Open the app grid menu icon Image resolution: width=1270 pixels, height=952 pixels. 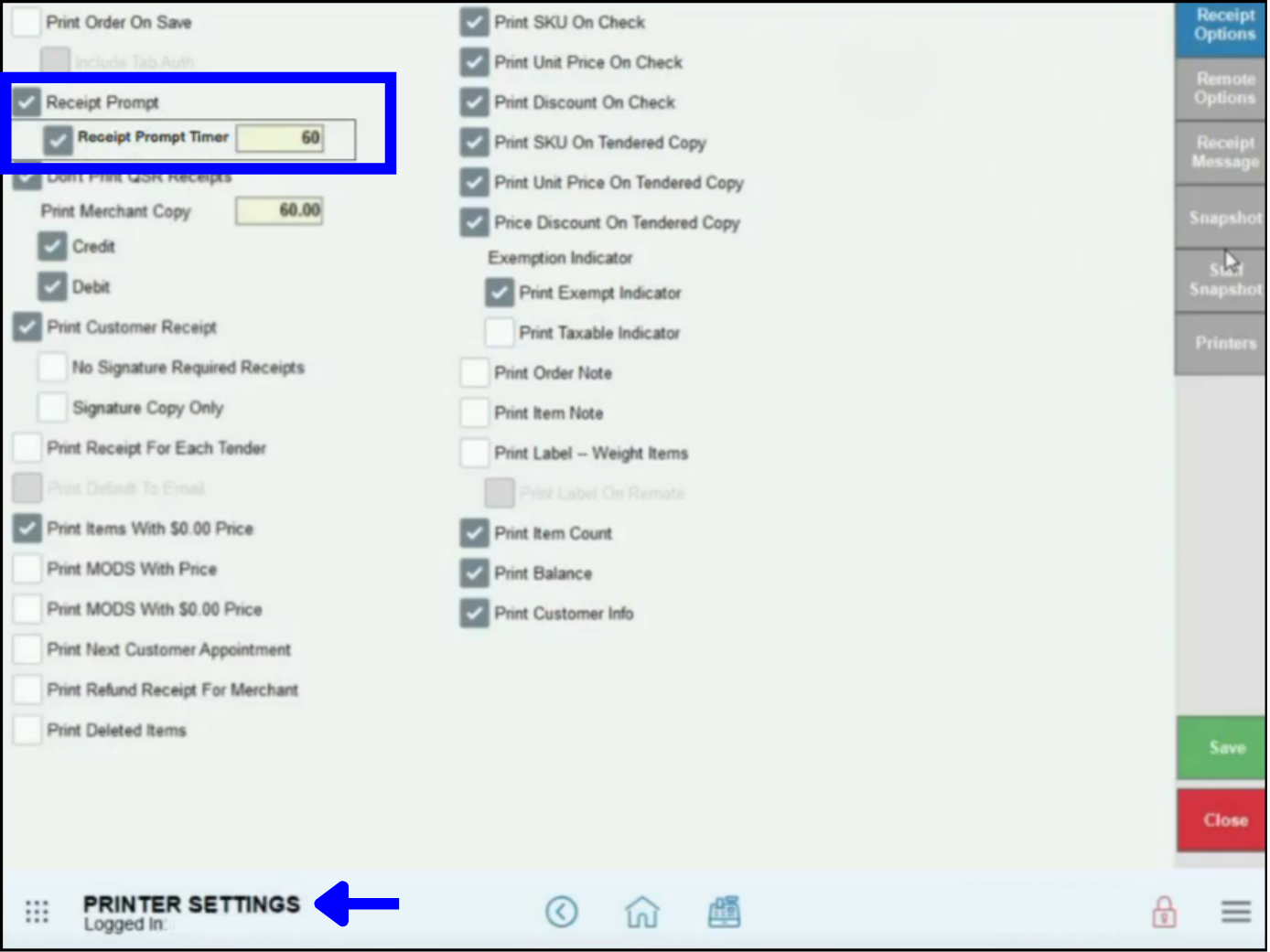37,911
